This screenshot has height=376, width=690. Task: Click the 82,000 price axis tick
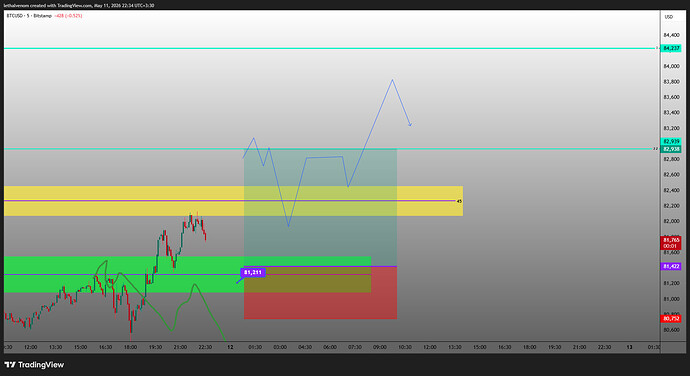point(672,221)
